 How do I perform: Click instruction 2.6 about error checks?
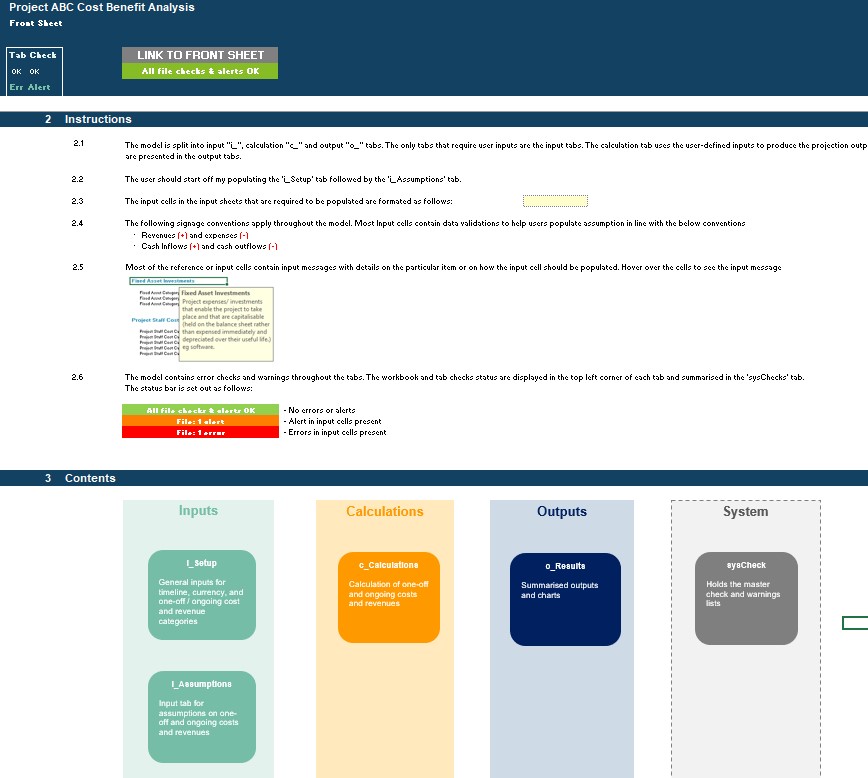464,383
